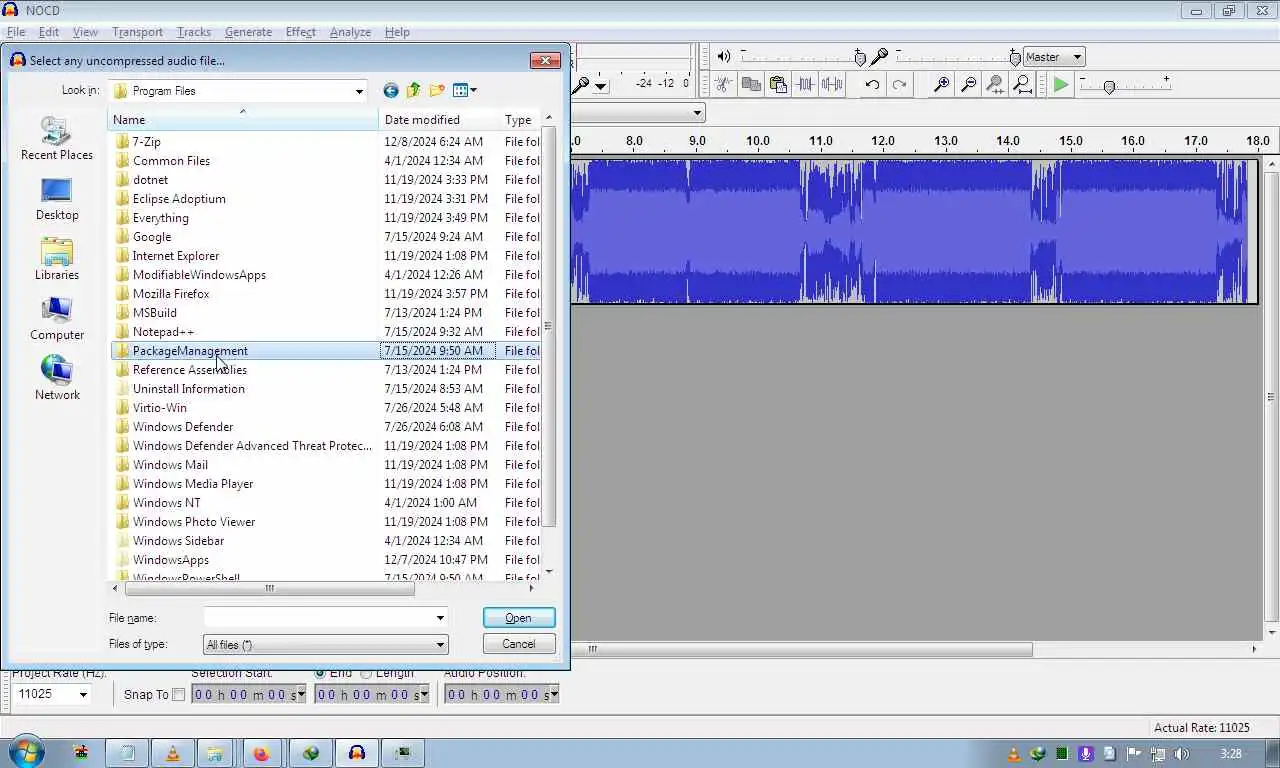This screenshot has width=1280, height=768.
Task: Click the Undo arrow icon
Action: (872, 85)
